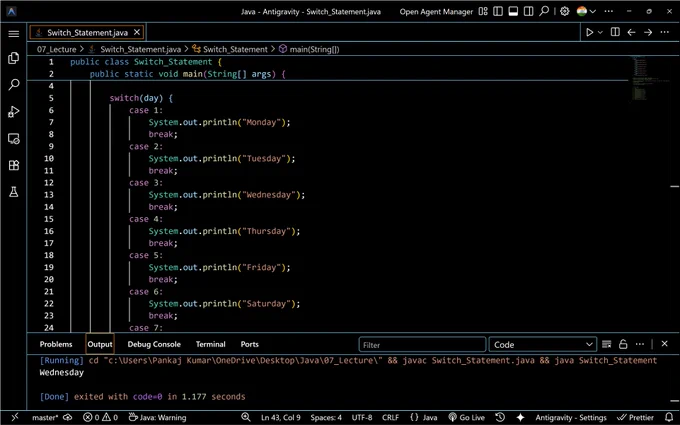Click Open Agent Manager
Image resolution: width=680 pixels, height=425 pixels.
(436, 12)
